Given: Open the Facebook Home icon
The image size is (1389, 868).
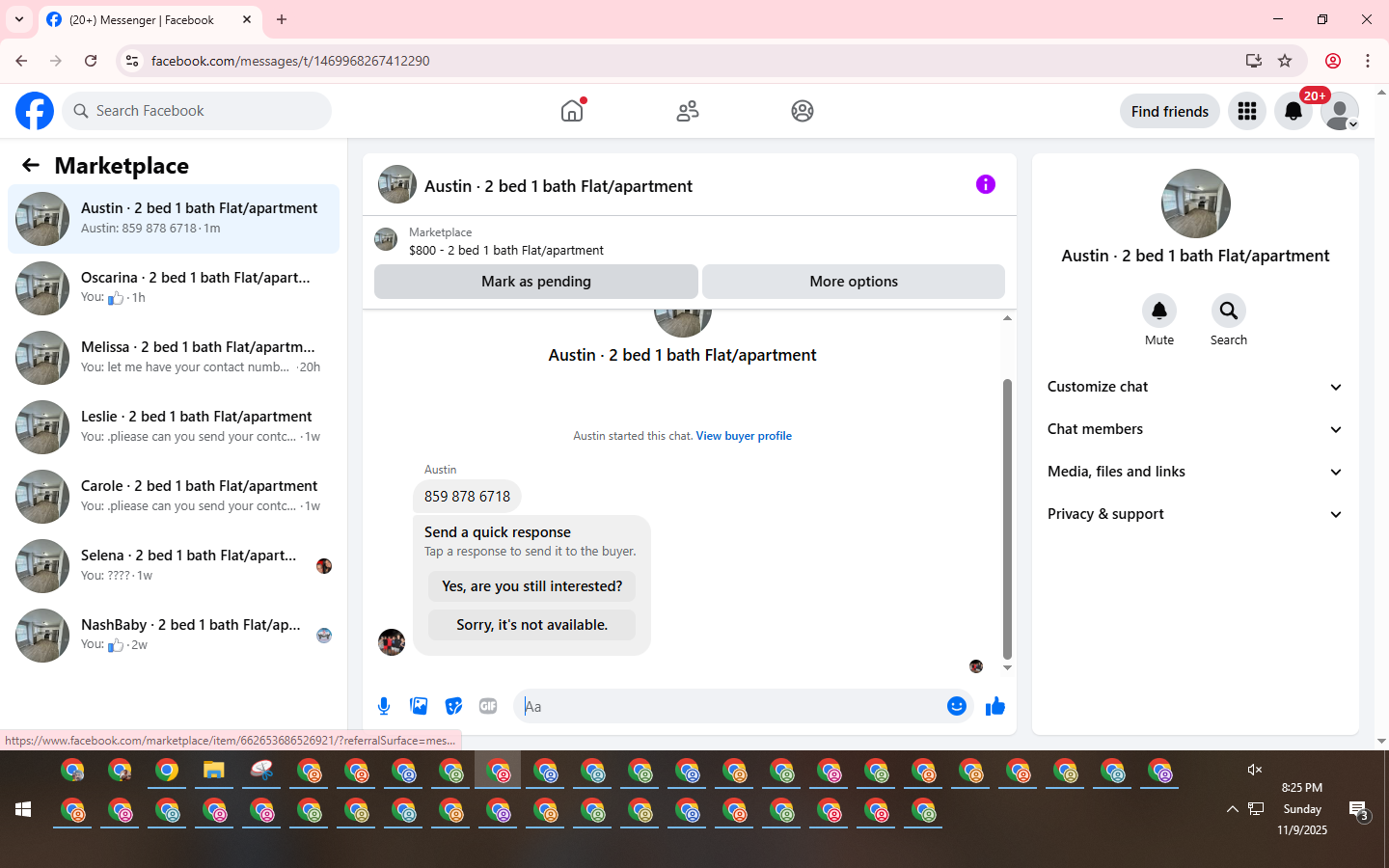Looking at the screenshot, I should click(x=572, y=111).
